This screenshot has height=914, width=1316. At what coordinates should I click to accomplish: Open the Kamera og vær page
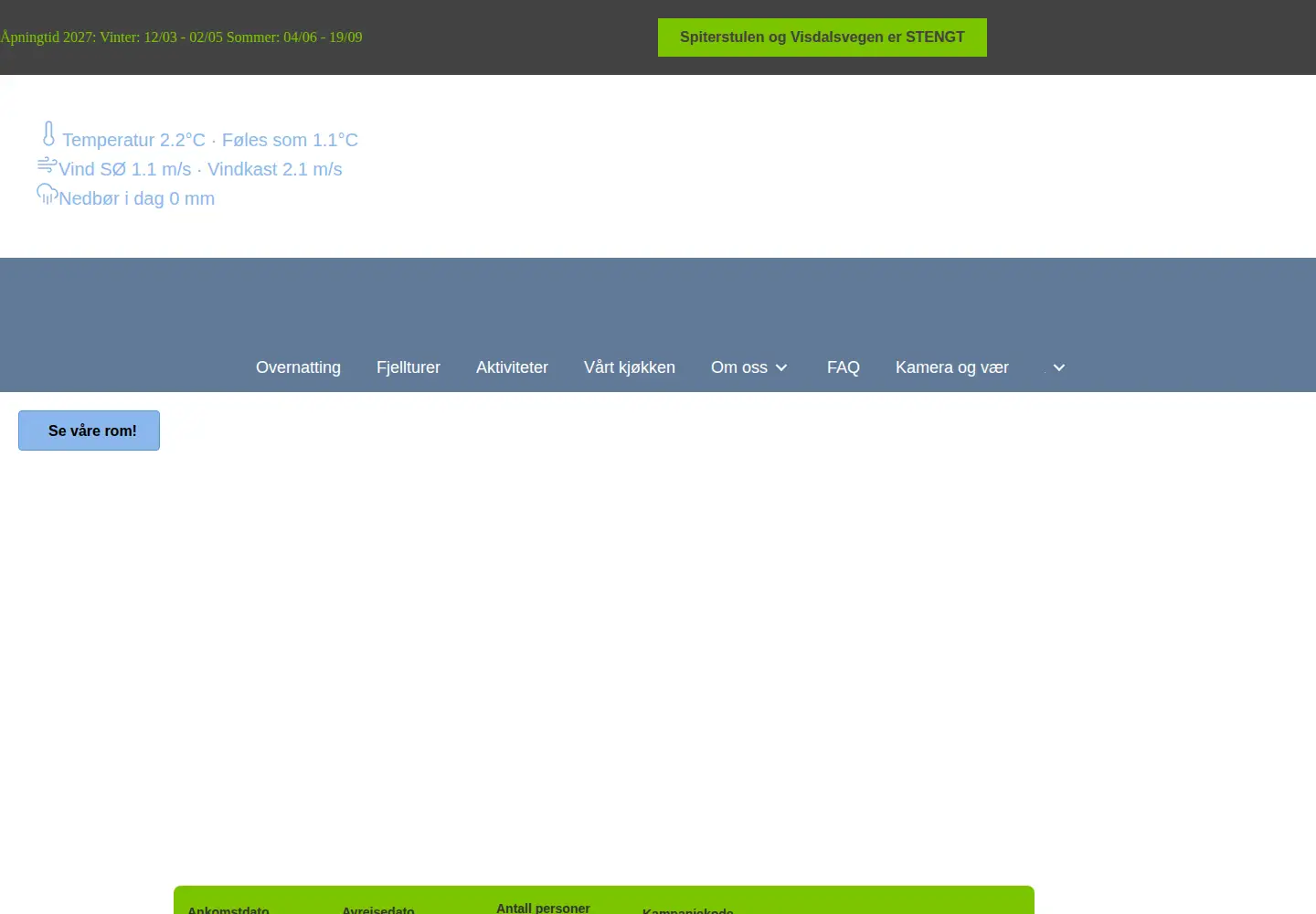pyautogui.click(x=952, y=367)
